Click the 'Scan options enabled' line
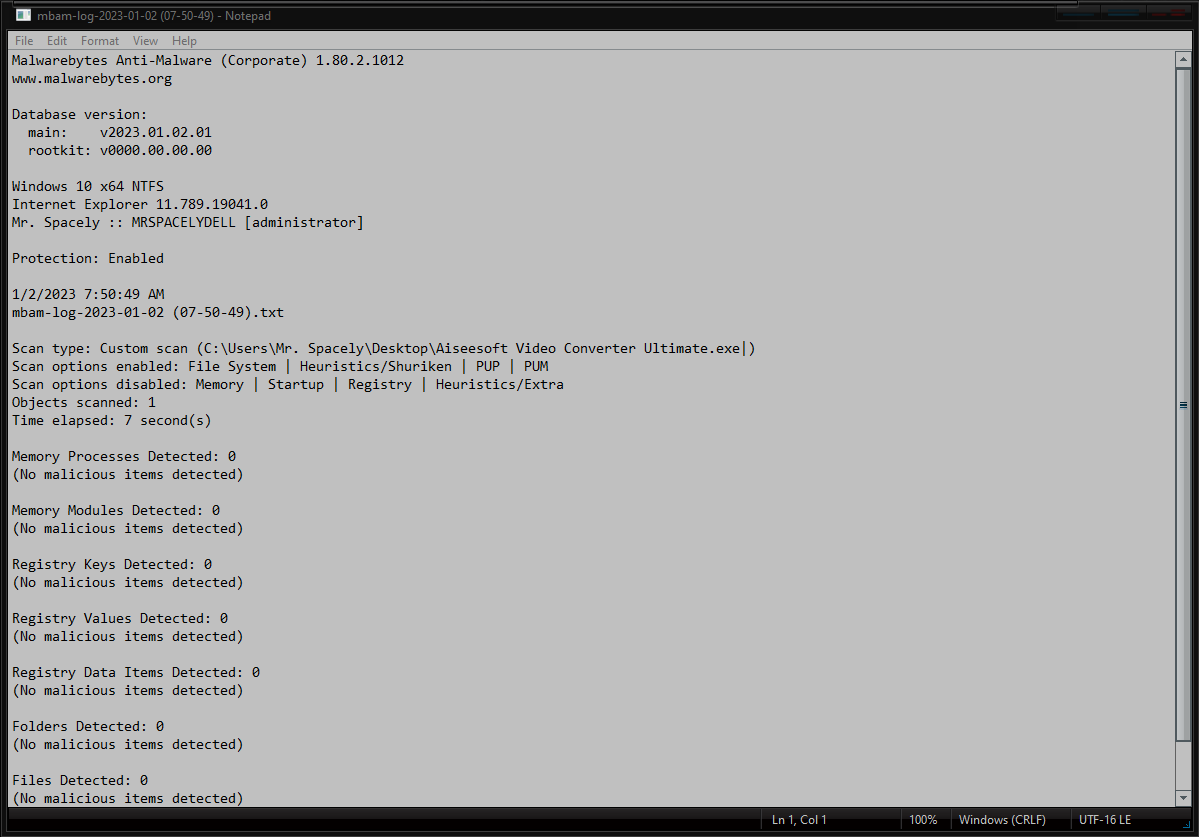This screenshot has height=837, width=1199. (x=280, y=366)
